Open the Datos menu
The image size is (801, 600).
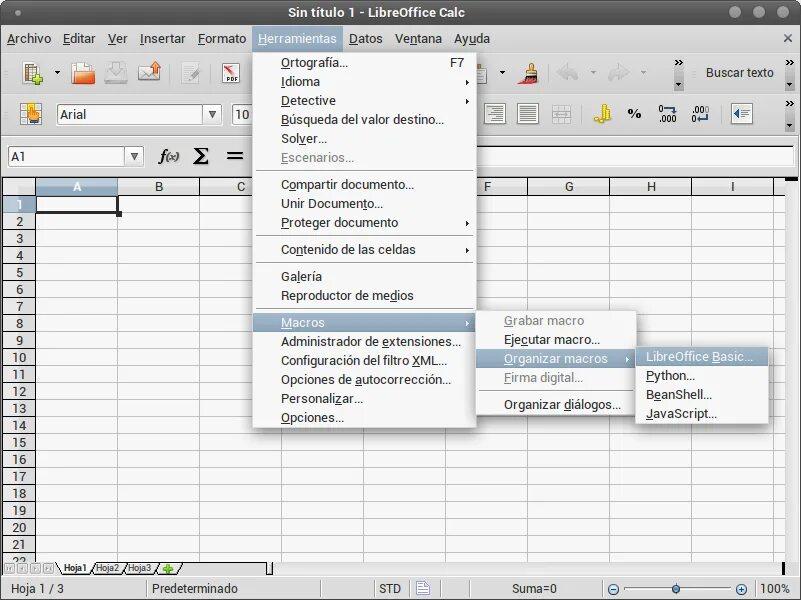point(366,39)
